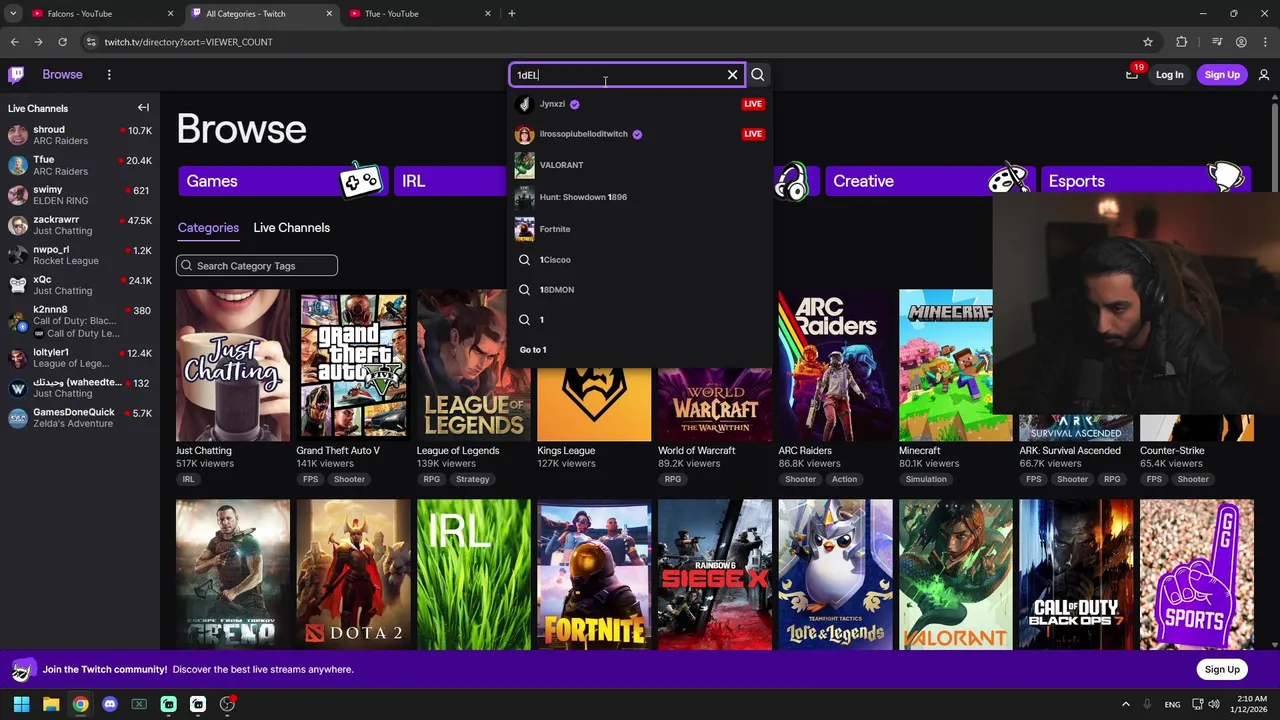Click Sign Up in the bottom banner
This screenshot has width=1280, height=720.
tap(1222, 669)
